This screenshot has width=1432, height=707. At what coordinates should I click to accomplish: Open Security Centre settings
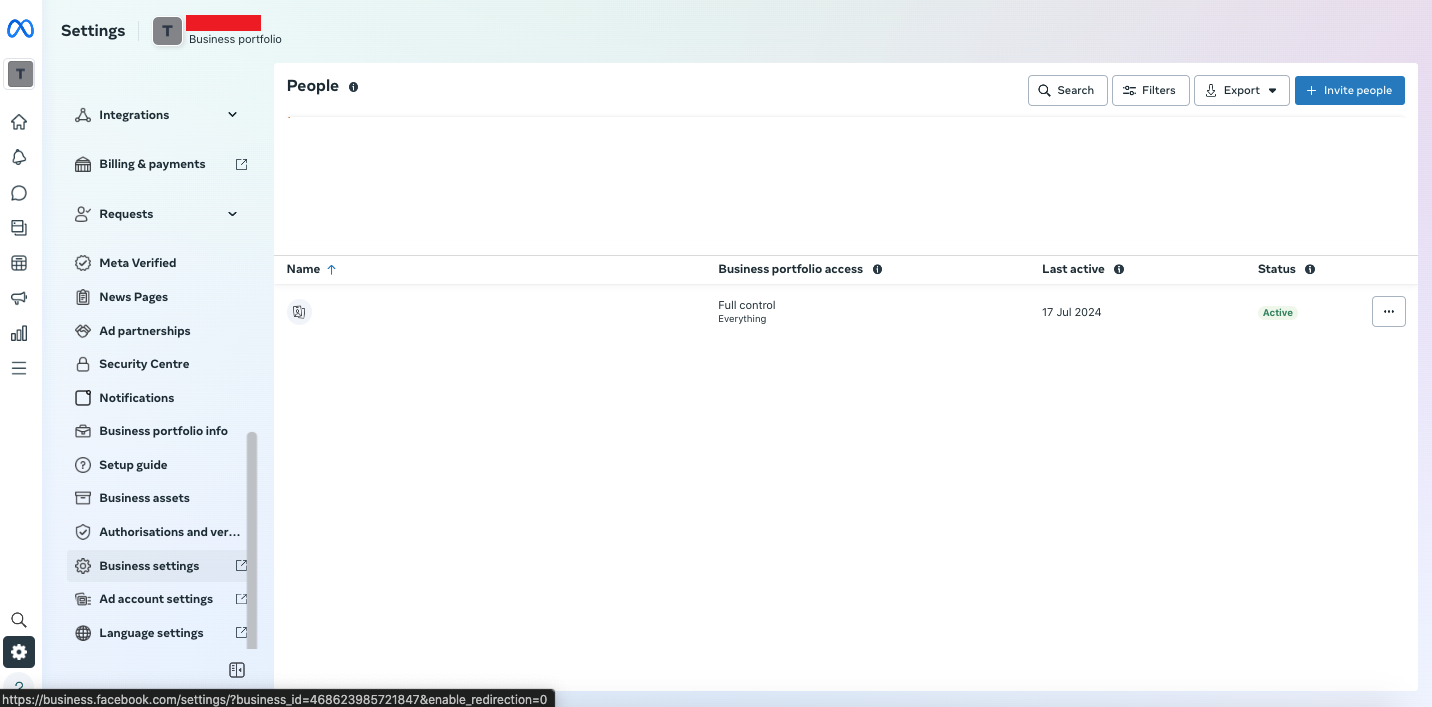(x=144, y=364)
